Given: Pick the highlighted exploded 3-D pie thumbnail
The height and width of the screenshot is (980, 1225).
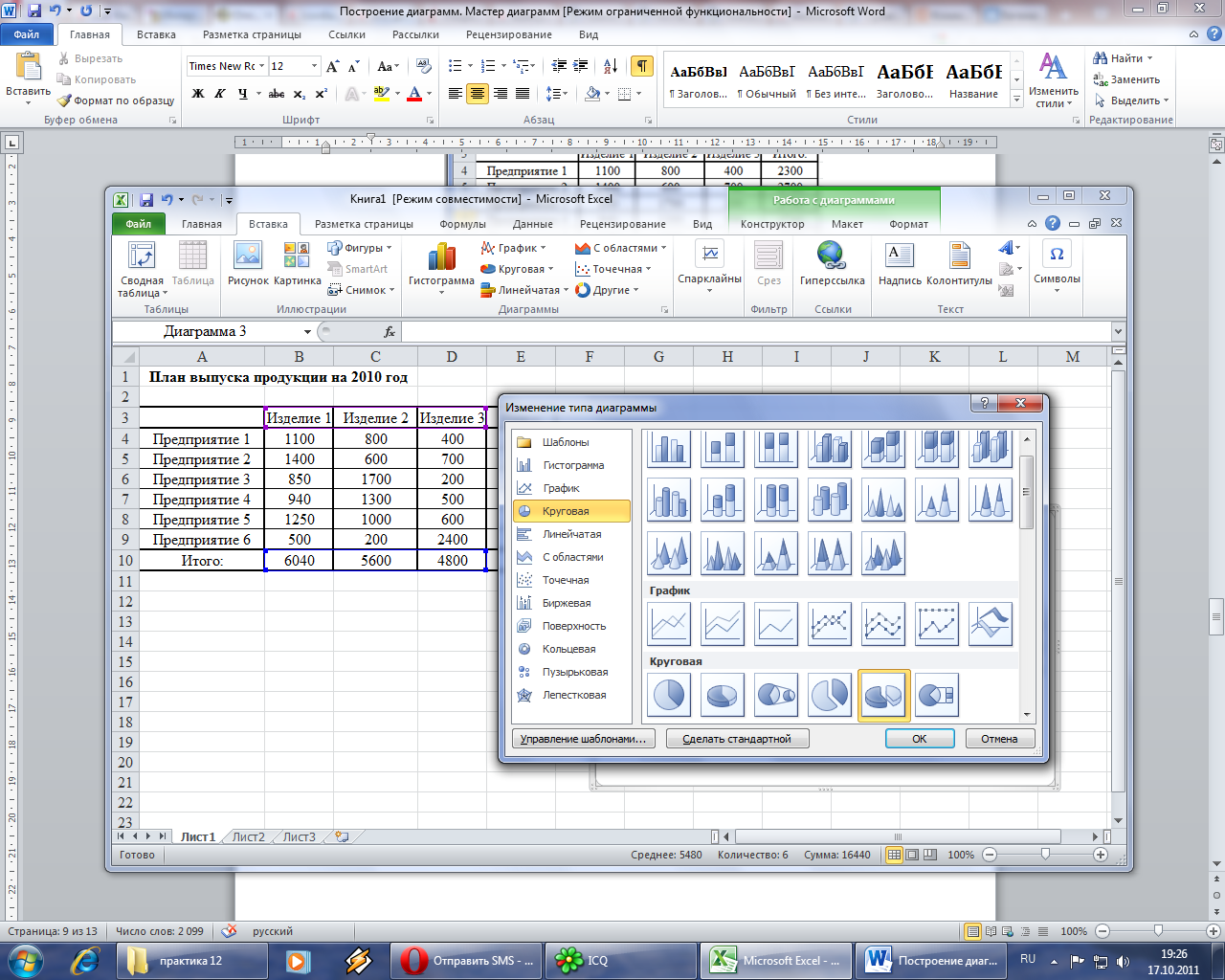Looking at the screenshot, I should pos(883,695).
